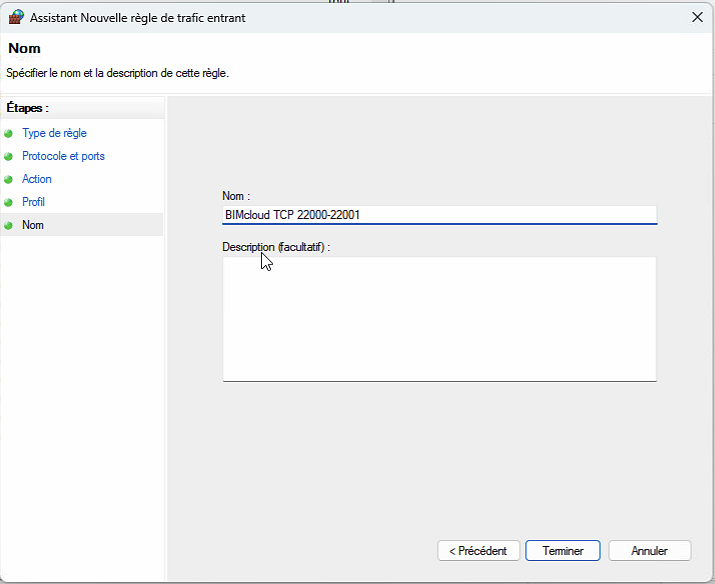Click the green bullet beside Type de règle
The height and width of the screenshot is (584, 715).
(8, 134)
